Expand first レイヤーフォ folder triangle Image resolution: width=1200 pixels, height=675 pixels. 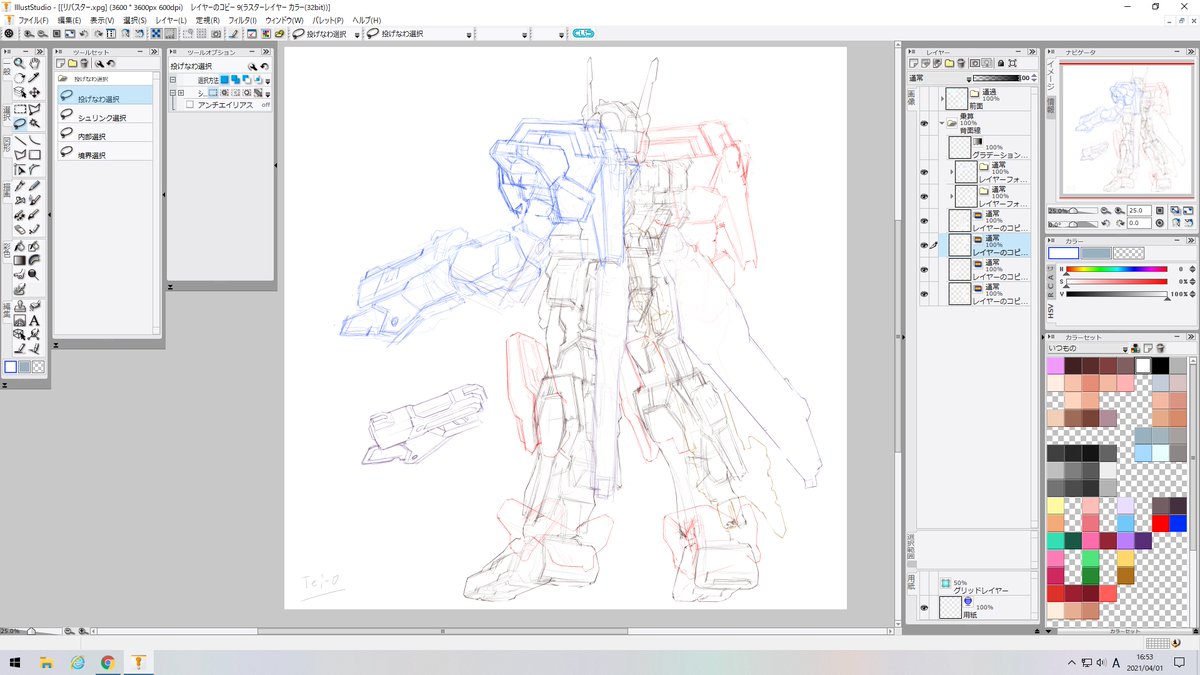pos(952,171)
